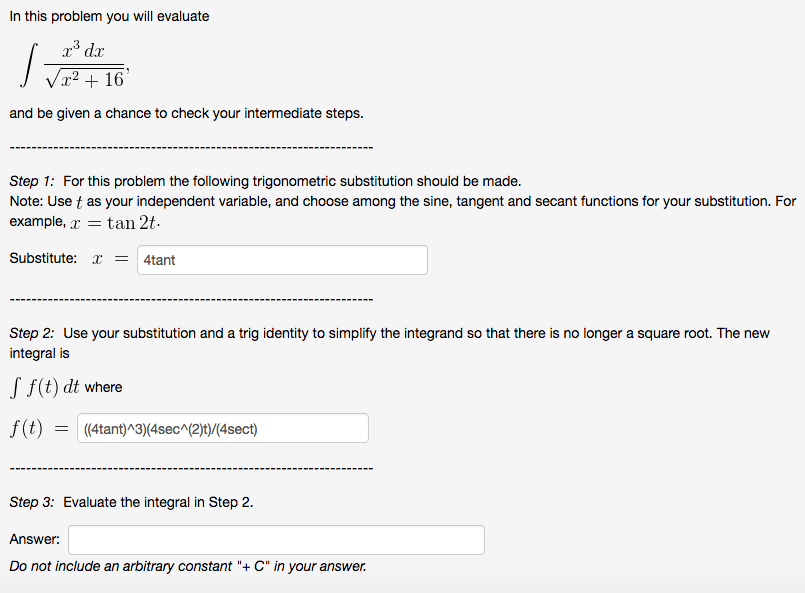Click the f(t) = label

pos(33,427)
